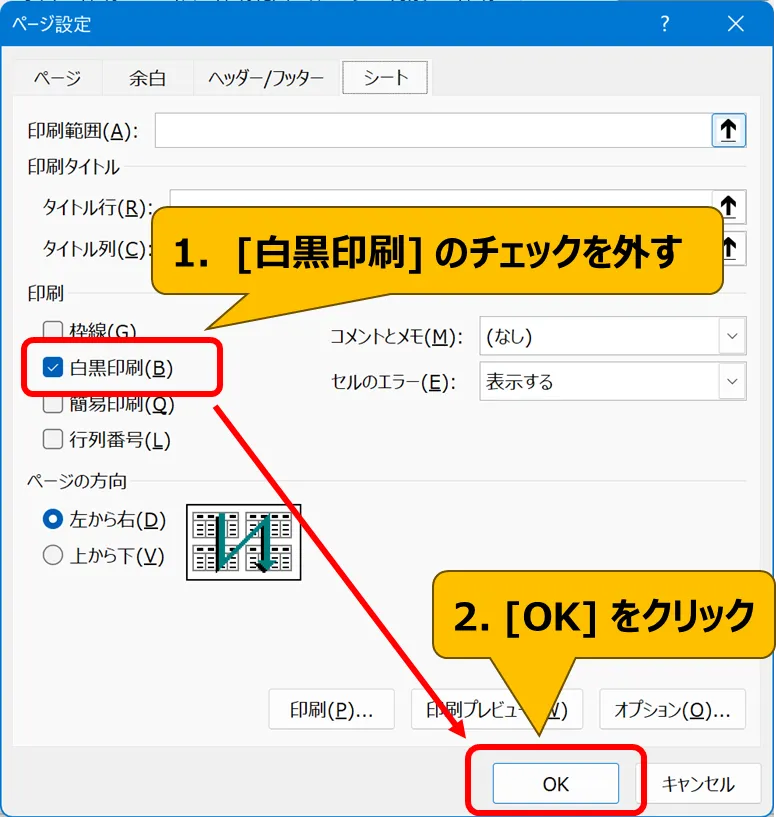Open オプション printer settings button

[x=672, y=710]
